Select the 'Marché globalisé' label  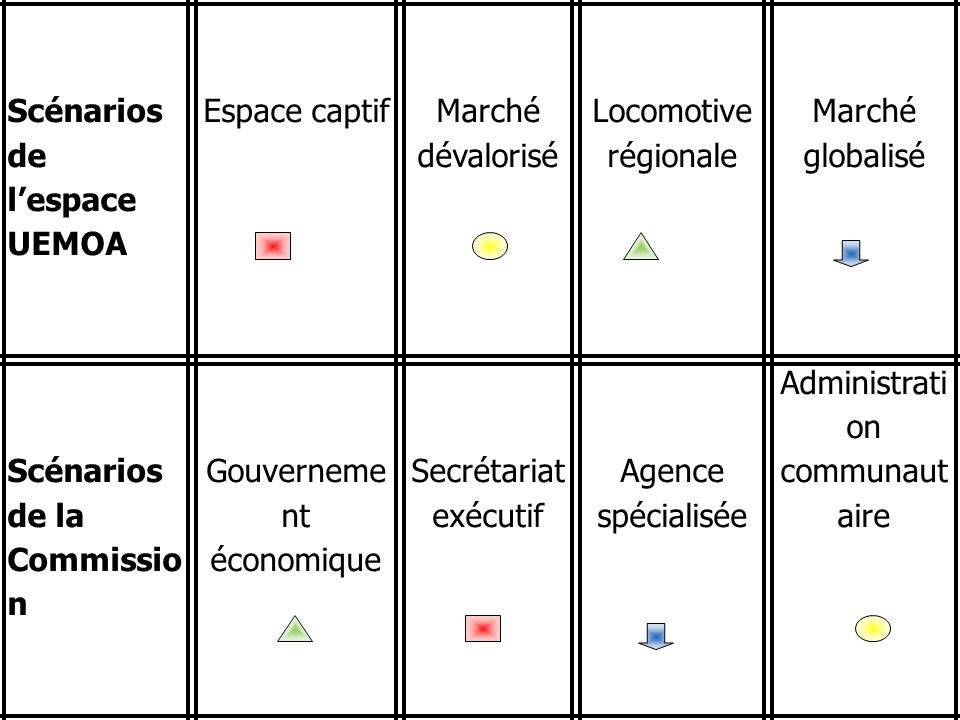coord(864,133)
